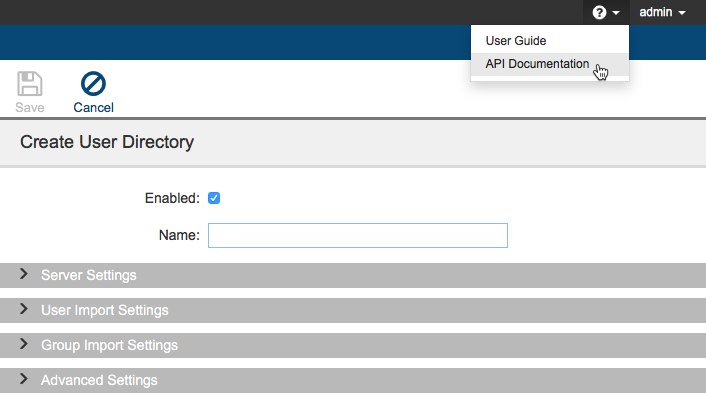Expand the Advanced Settings chevron
Screen dimensions: 706x393
pos(24,379)
